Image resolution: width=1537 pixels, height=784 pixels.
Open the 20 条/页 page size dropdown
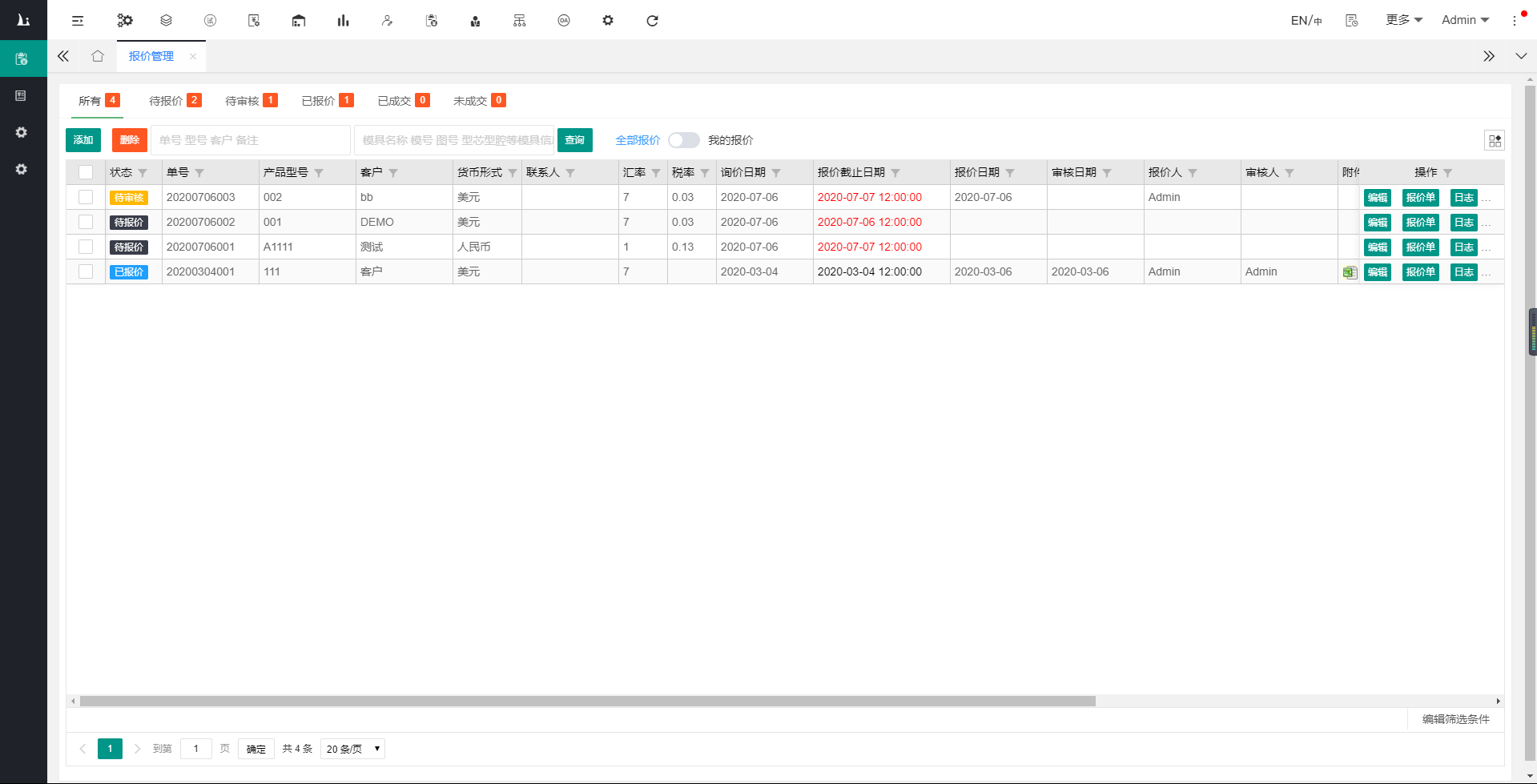click(352, 749)
